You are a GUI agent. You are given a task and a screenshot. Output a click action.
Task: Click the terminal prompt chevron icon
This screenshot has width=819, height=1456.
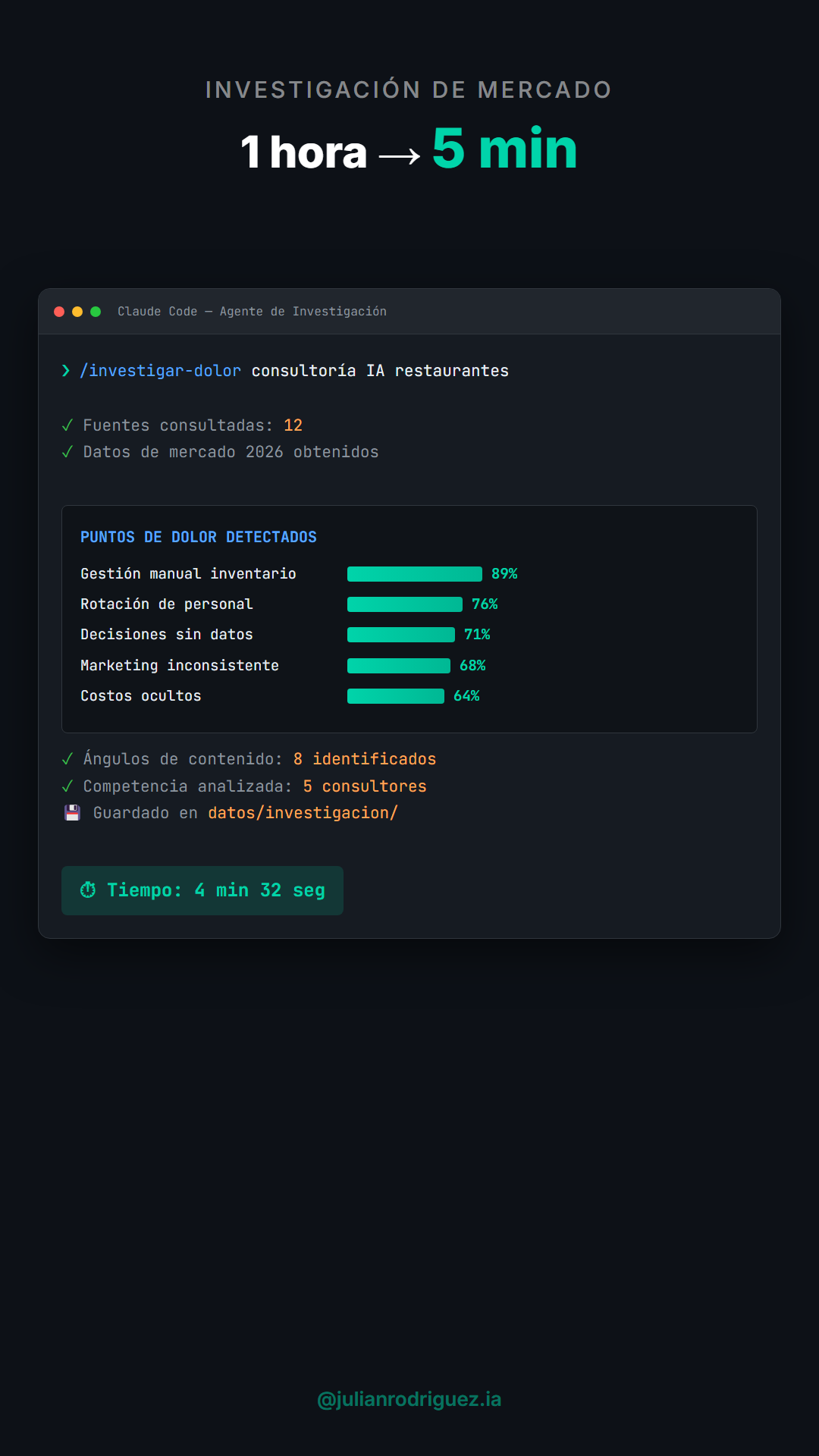point(66,371)
